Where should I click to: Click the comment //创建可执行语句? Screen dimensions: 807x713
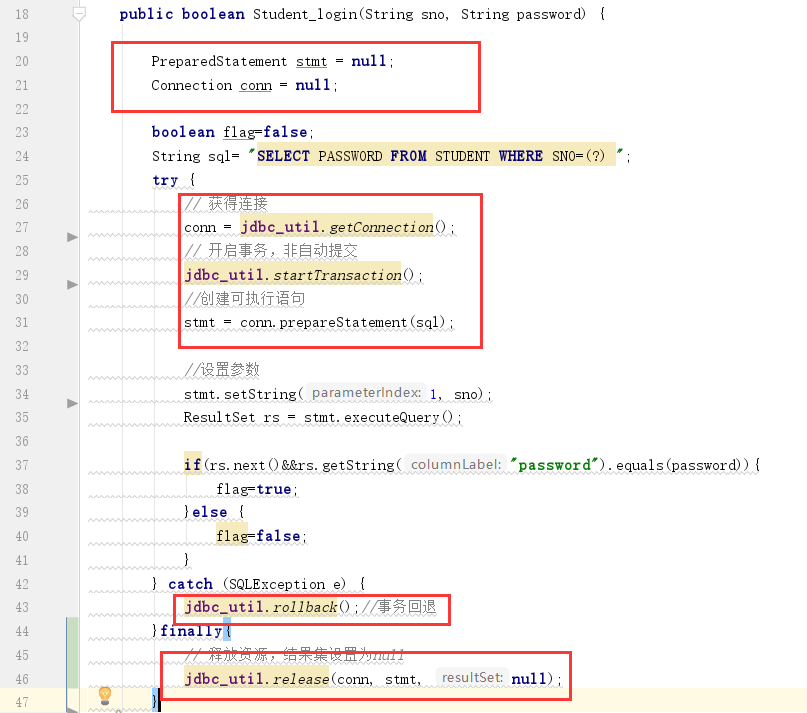[x=244, y=299]
